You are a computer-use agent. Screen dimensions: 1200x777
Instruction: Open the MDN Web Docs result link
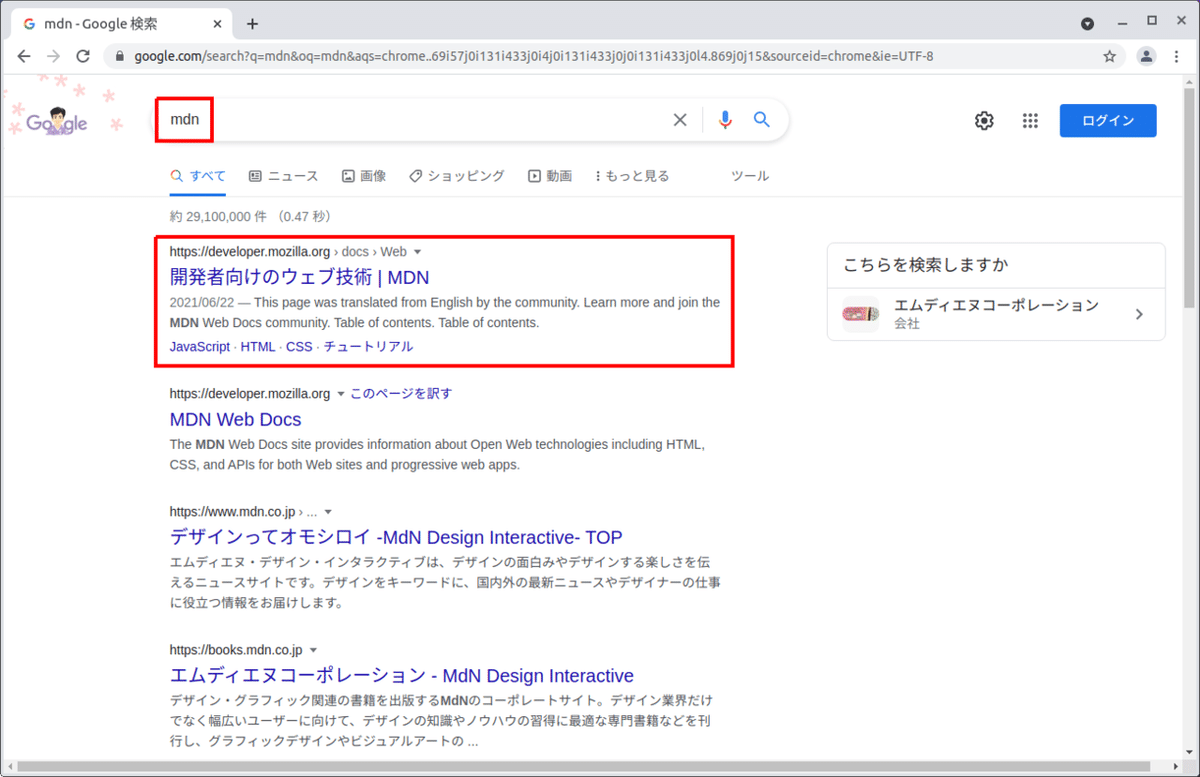[236, 419]
